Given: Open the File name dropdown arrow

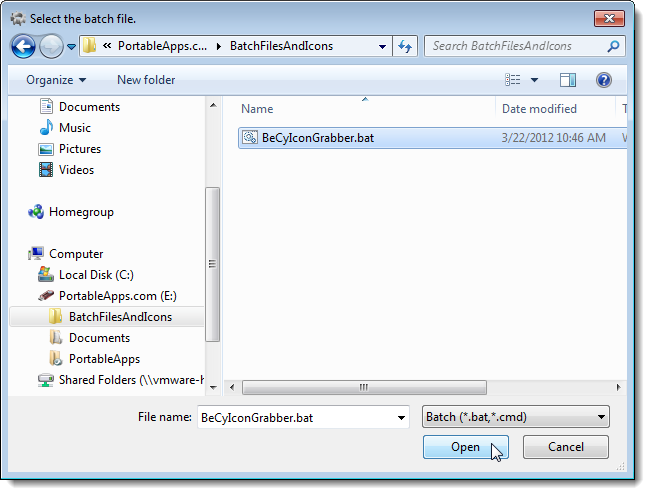Looking at the screenshot, I should 401,417.
